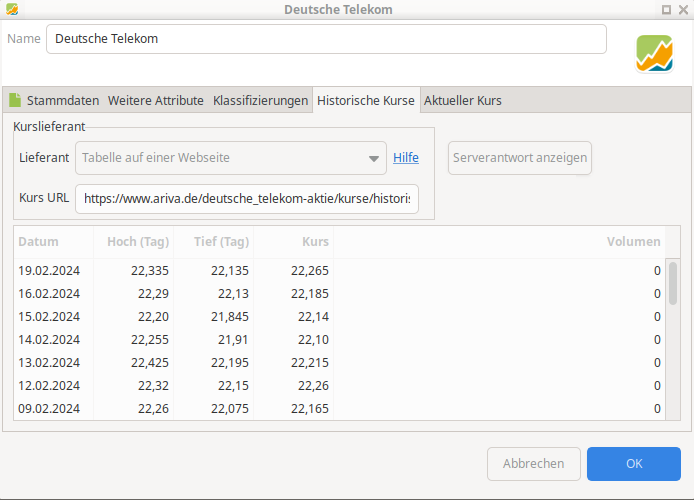Click the small app icon in title bar
This screenshot has height=500, width=694.
click(x=12, y=9)
